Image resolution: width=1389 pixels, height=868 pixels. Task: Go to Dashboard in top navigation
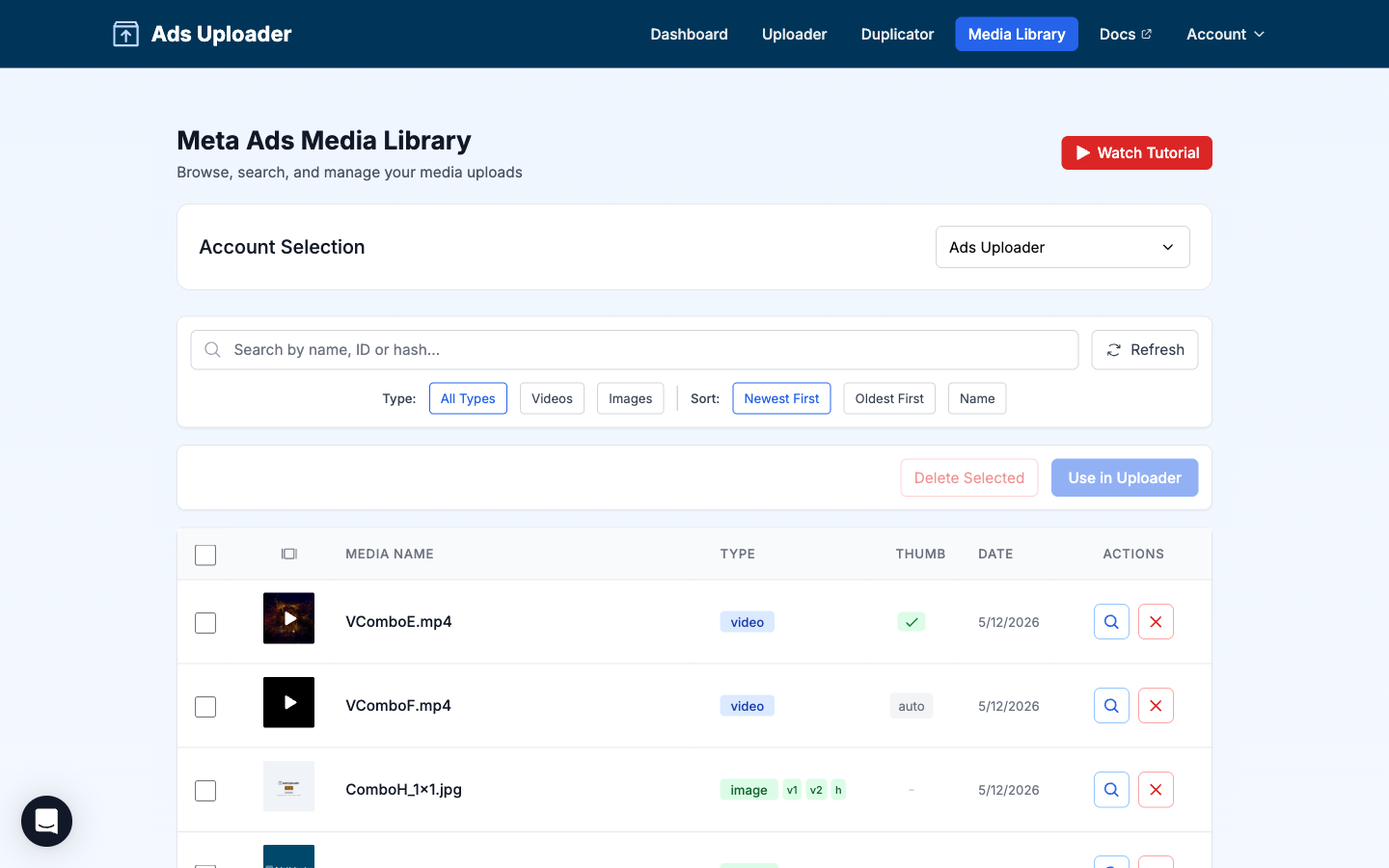coord(689,34)
